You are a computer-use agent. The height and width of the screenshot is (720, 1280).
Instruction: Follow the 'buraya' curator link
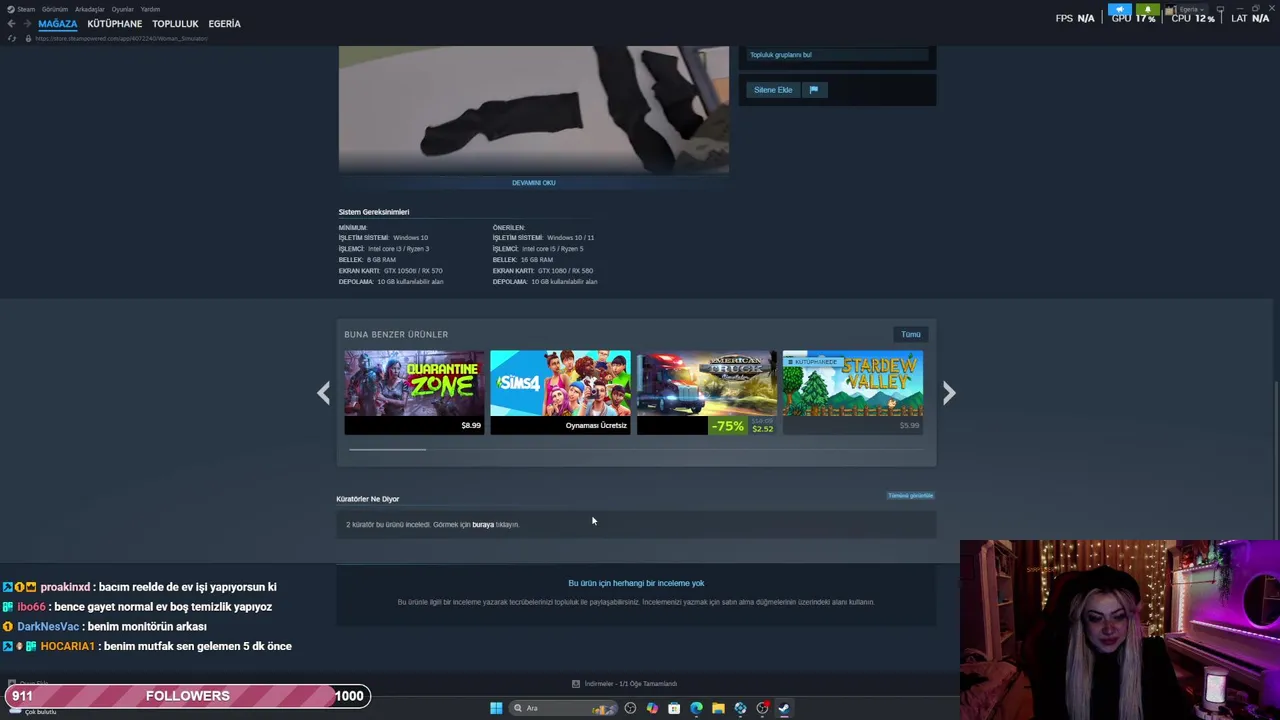tap(483, 525)
